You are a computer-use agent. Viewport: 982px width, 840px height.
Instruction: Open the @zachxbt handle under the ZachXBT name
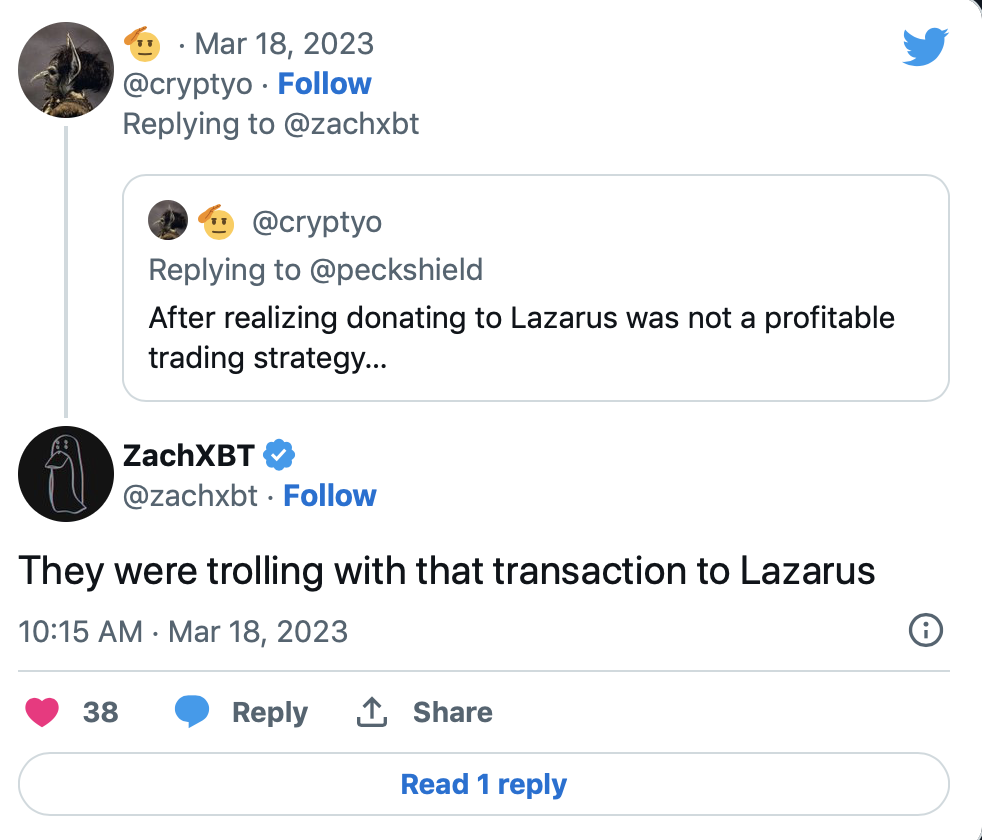click(190, 496)
